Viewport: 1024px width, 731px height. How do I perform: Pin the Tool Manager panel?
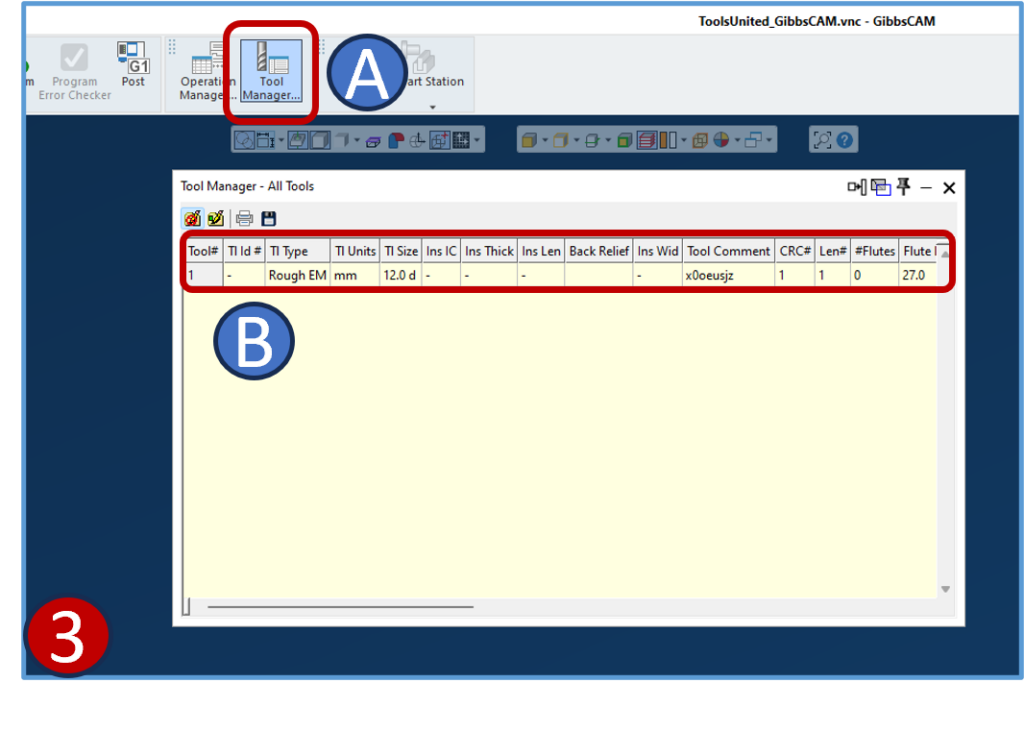904,187
